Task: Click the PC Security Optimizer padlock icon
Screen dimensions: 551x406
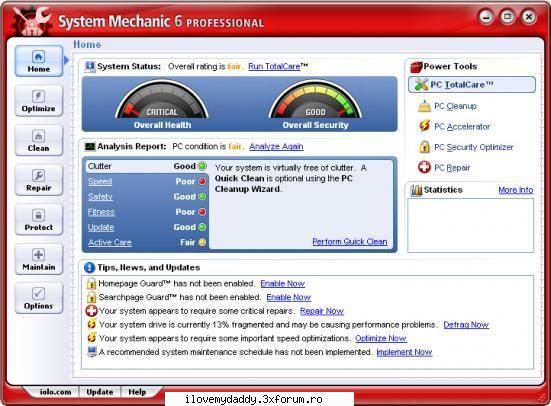Action: coord(424,147)
